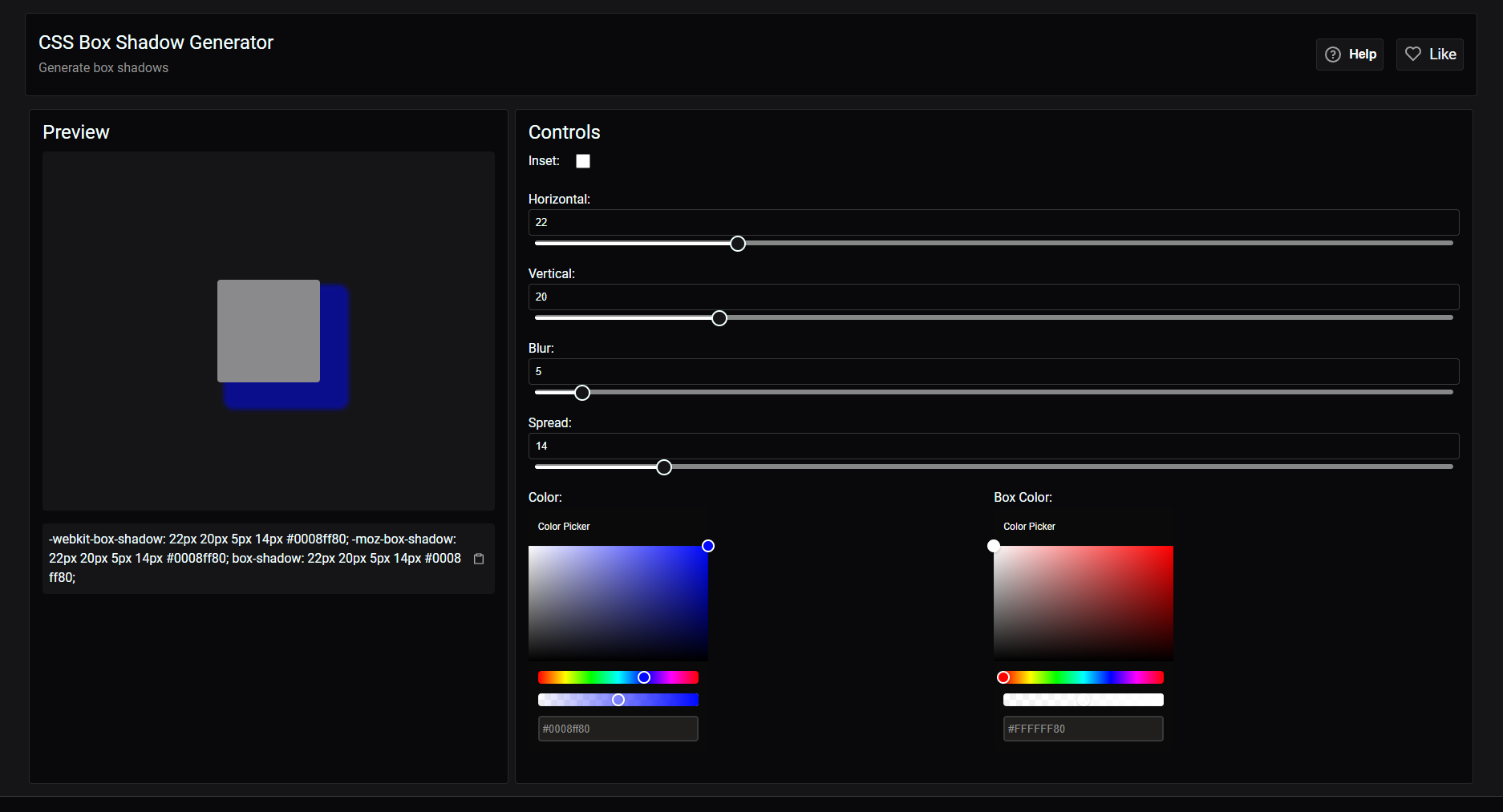1503x812 pixels.
Task: Click the Vertical value input field
Action: (993, 297)
